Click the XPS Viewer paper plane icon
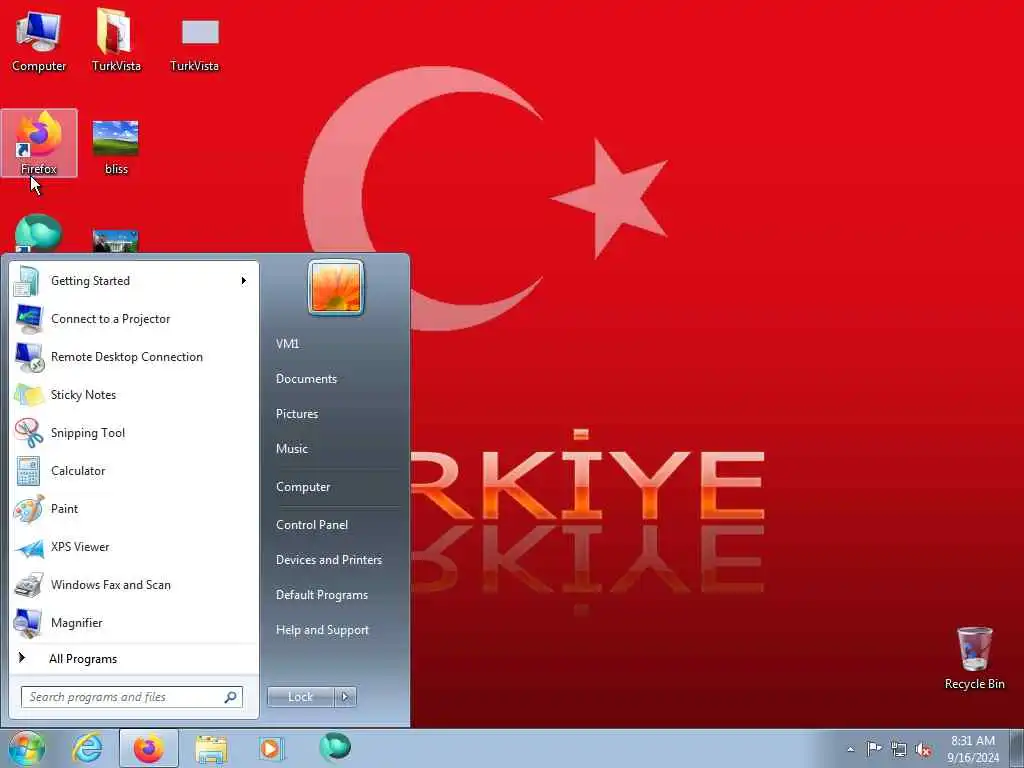This screenshot has width=1024, height=768. pyautogui.click(x=29, y=547)
